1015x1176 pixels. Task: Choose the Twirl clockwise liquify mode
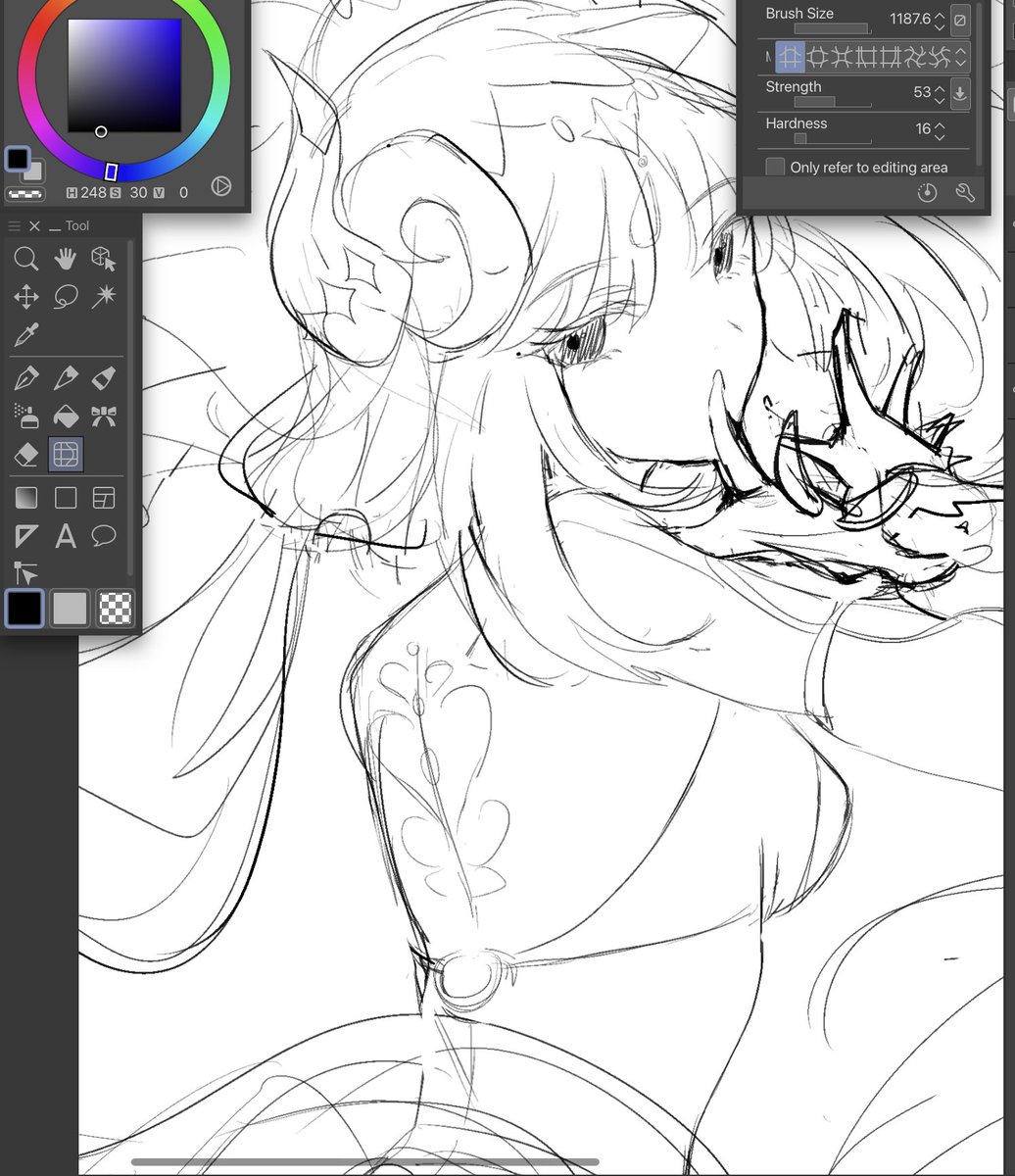pyautogui.click(x=914, y=57)
